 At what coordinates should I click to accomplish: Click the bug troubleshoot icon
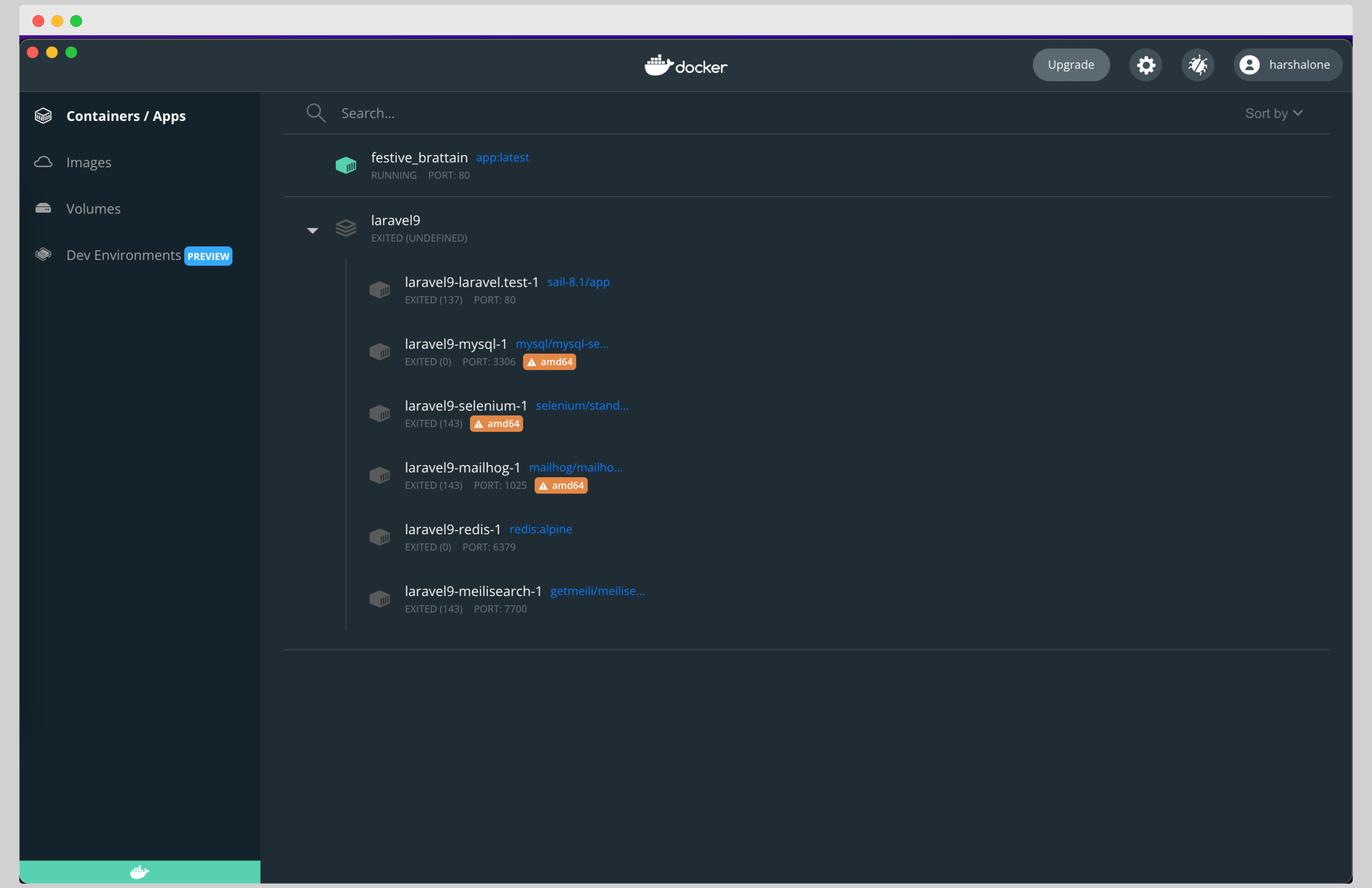click(1197, 65)
